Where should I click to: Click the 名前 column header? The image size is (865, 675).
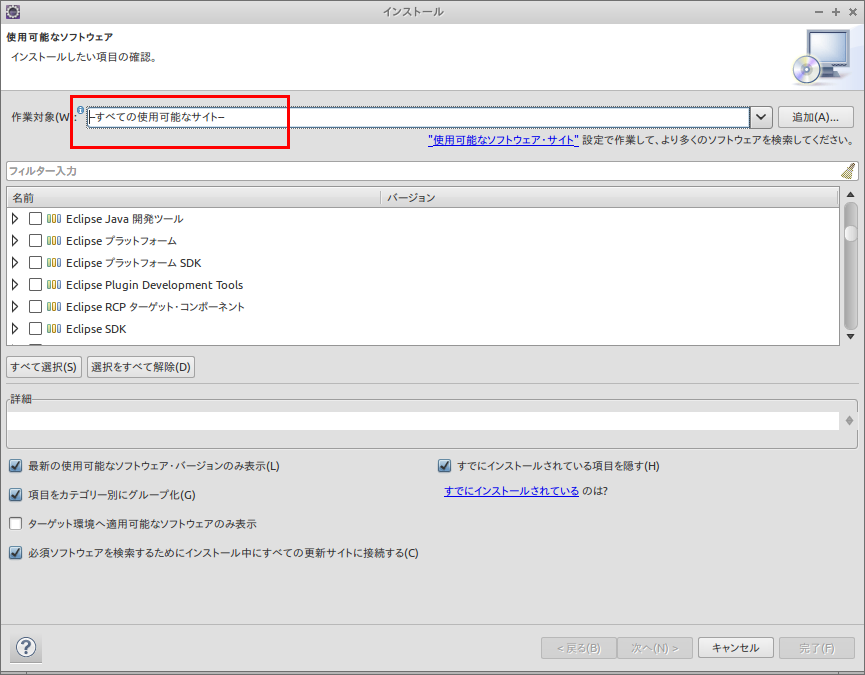190,198
